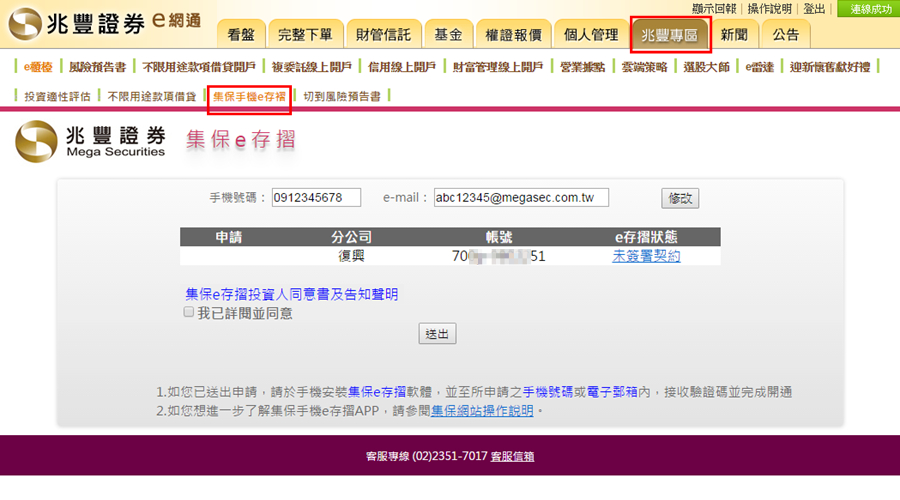Viewport: 900px width, 500px height.
Task: Click the 客服專線 (02)2351-7017 text
Action: tap(426, 456)
